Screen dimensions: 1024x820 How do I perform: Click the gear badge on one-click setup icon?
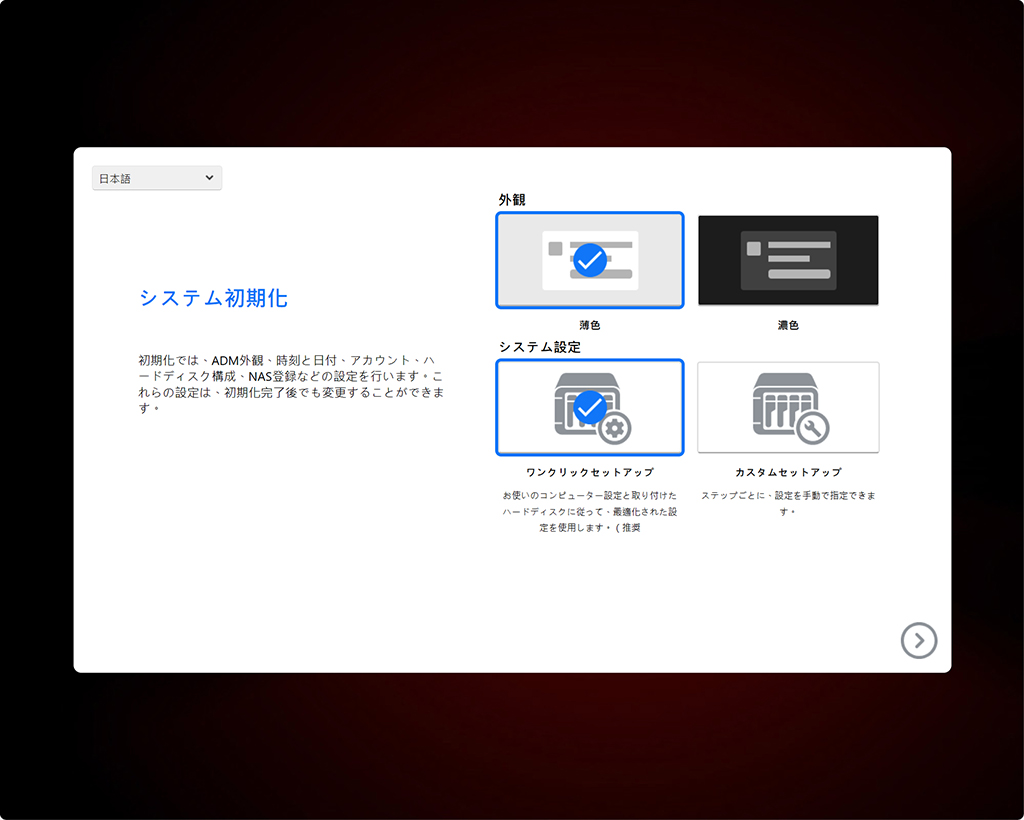tap(615, 429)
